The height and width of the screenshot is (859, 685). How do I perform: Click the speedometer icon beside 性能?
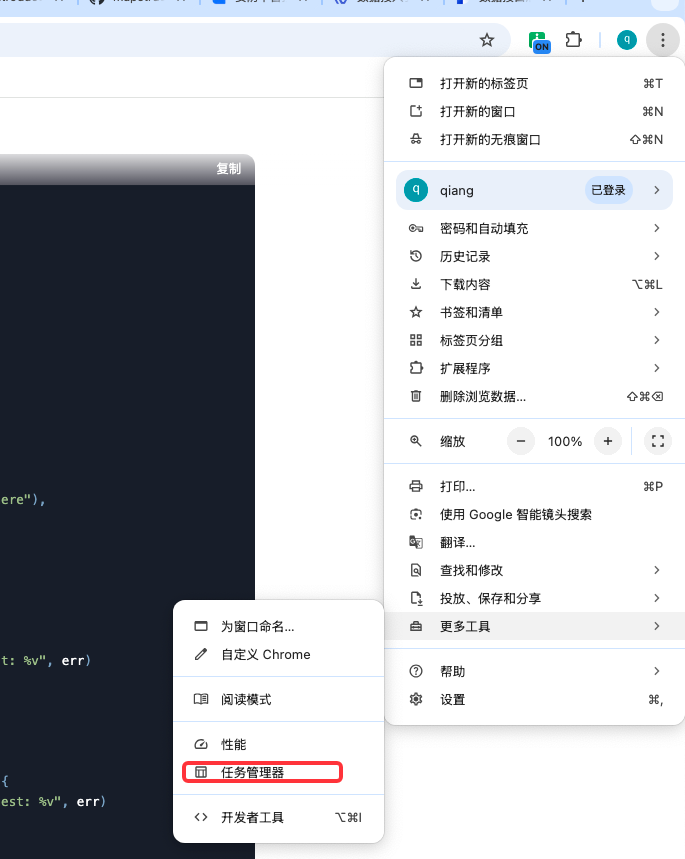coord(201,745)
